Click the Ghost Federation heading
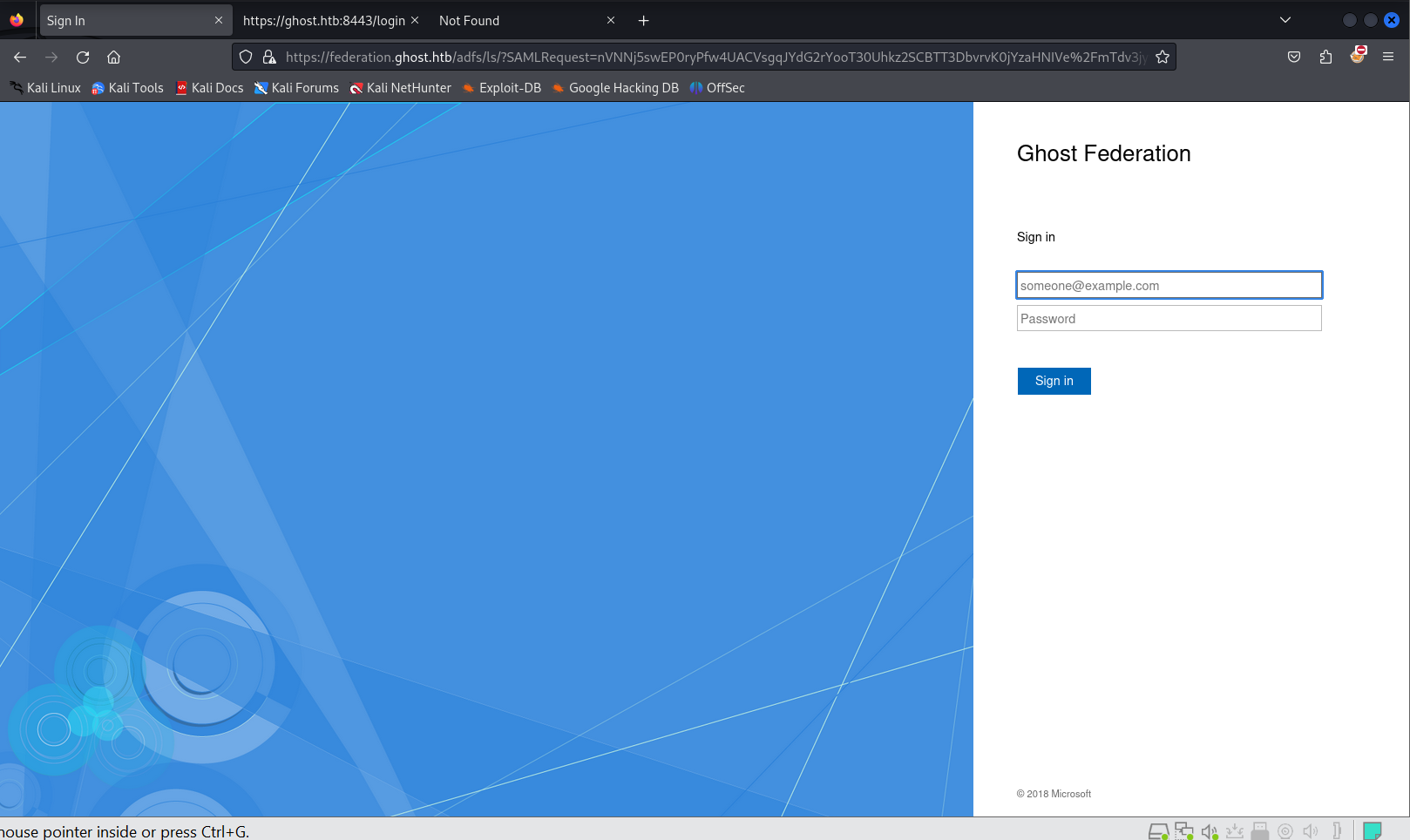Screen dimensions: 1410x840 [x=1104, y=153]
